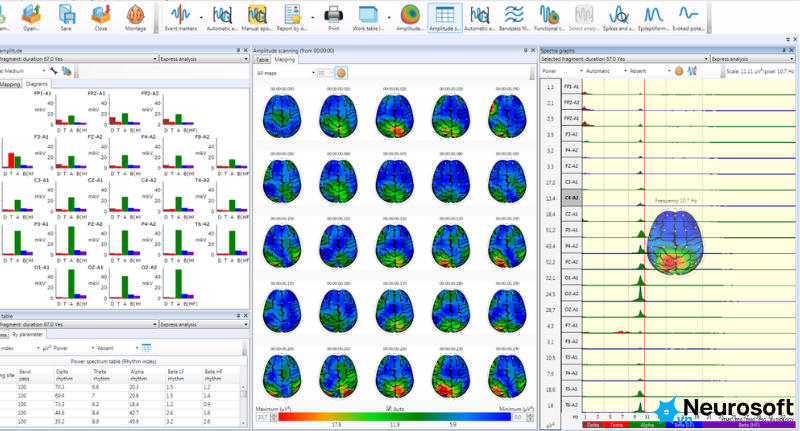Select the Diagrams tab in amplitude panel
The image size is (800, 431).
(x=36, y=84)
